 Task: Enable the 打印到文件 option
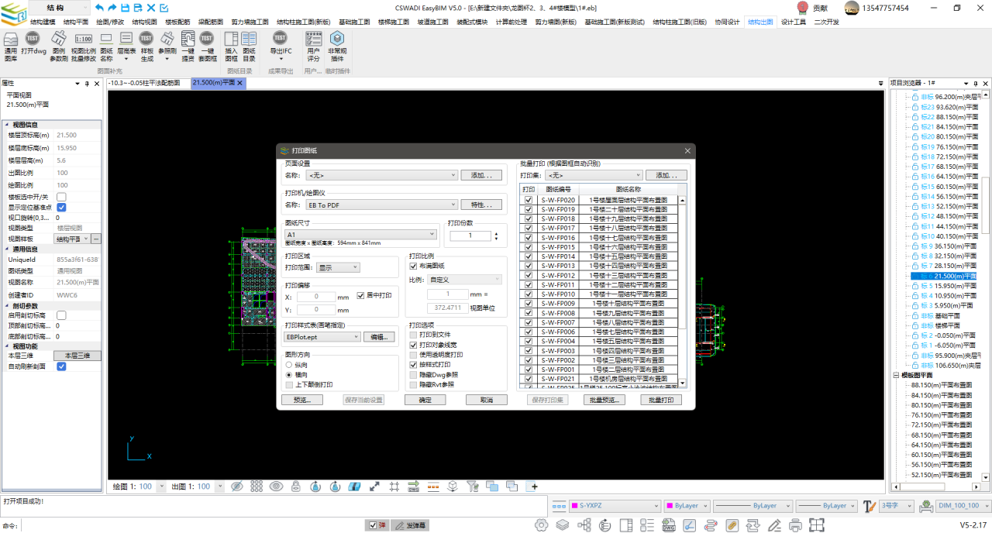(x=414, y=334)
